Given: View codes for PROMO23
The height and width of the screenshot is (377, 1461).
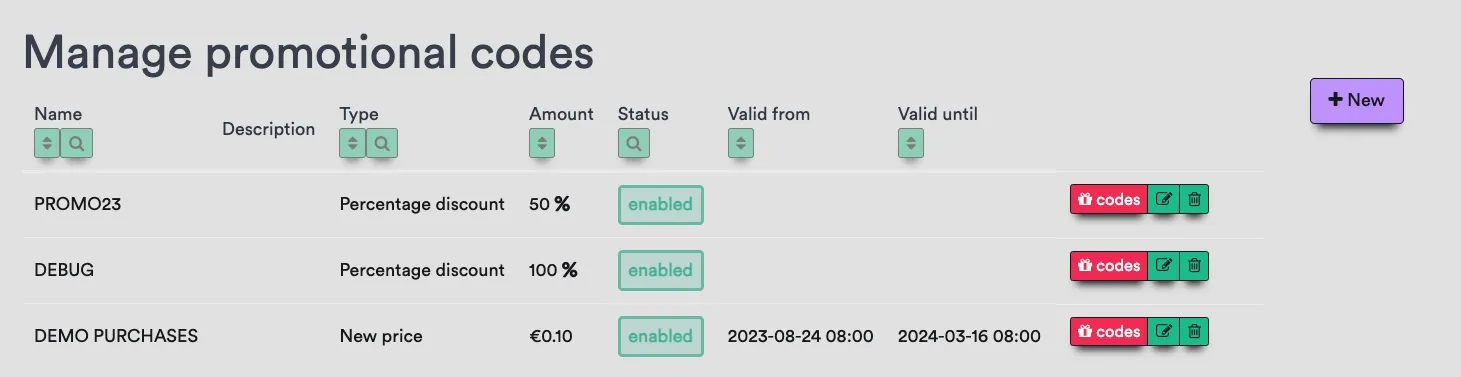Looking at the screenshot, I should pyautogui.click(x=1109, y=200).
